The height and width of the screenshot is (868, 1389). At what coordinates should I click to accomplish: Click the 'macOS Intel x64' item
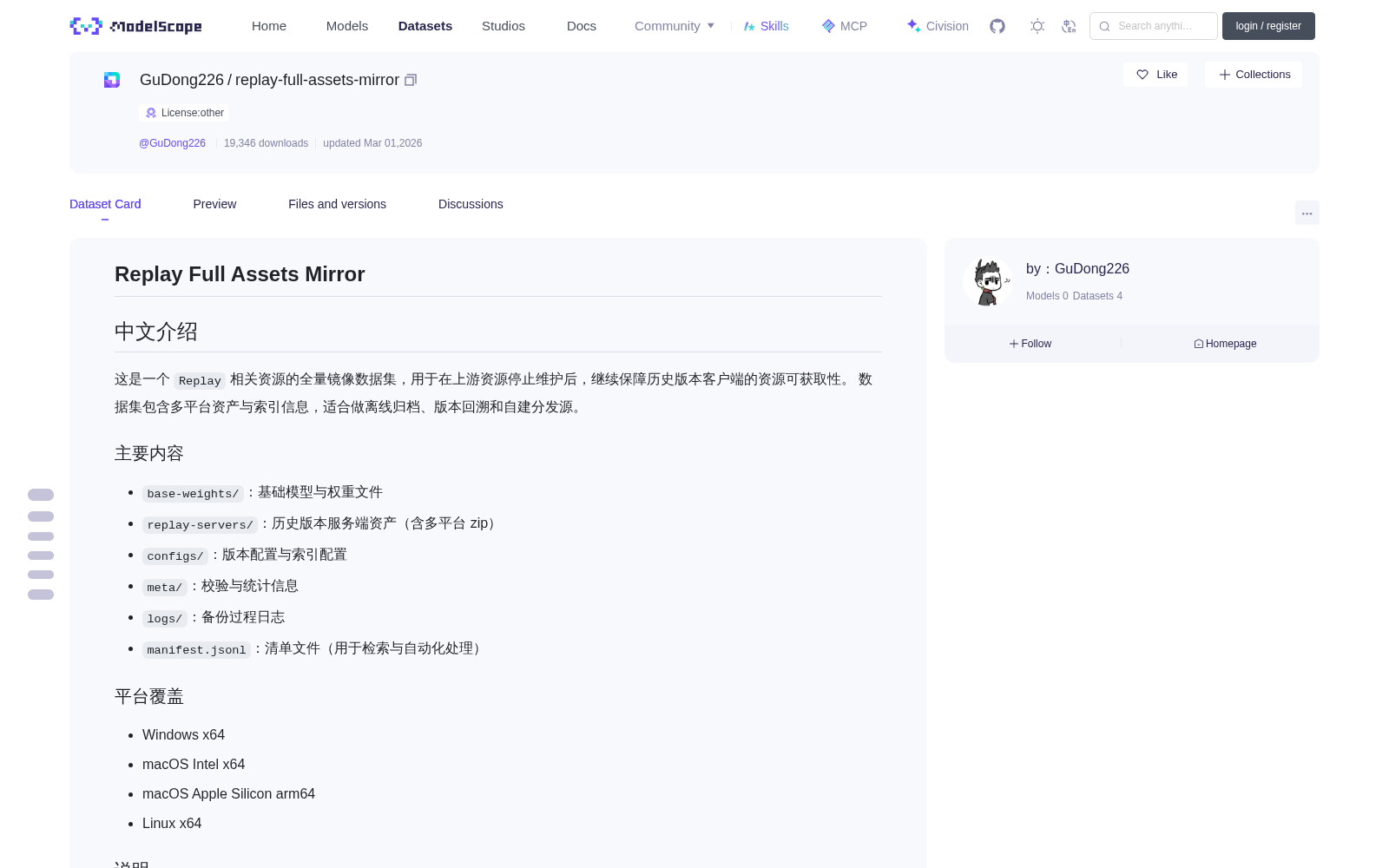(x=194, y=764)
